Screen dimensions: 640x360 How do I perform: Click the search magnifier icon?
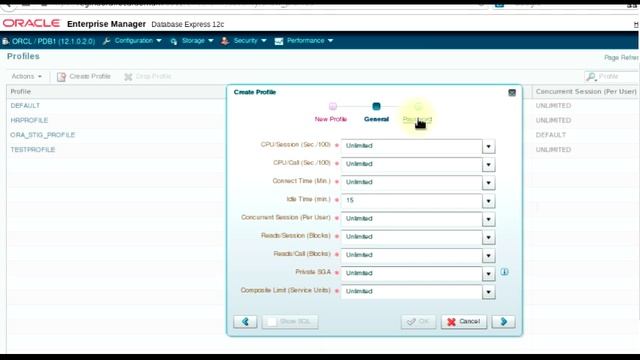click(591, 76)
